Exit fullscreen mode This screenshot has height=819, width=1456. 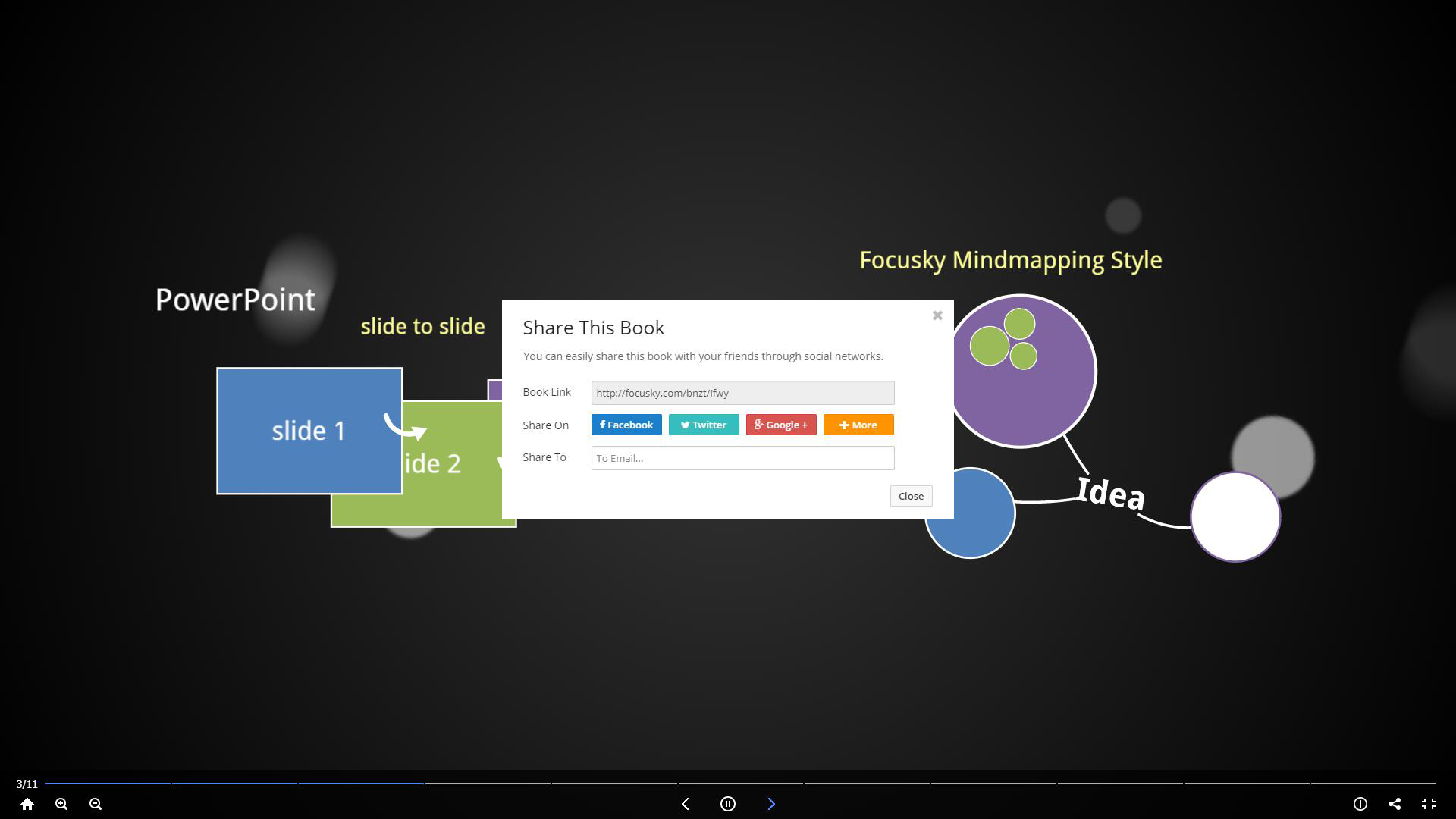point(1429,804)
